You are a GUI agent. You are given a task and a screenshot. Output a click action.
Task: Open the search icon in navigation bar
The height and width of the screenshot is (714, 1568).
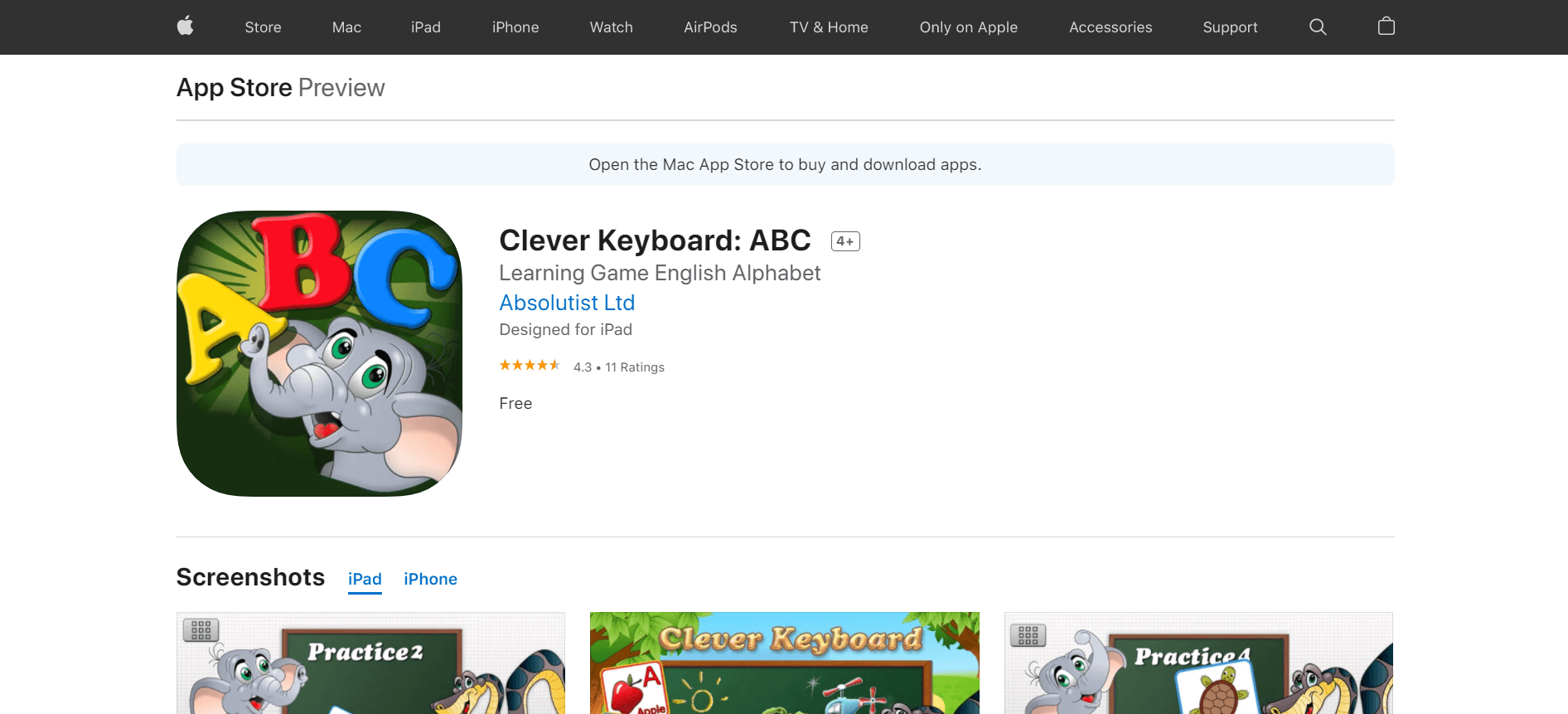point(1317,27)
